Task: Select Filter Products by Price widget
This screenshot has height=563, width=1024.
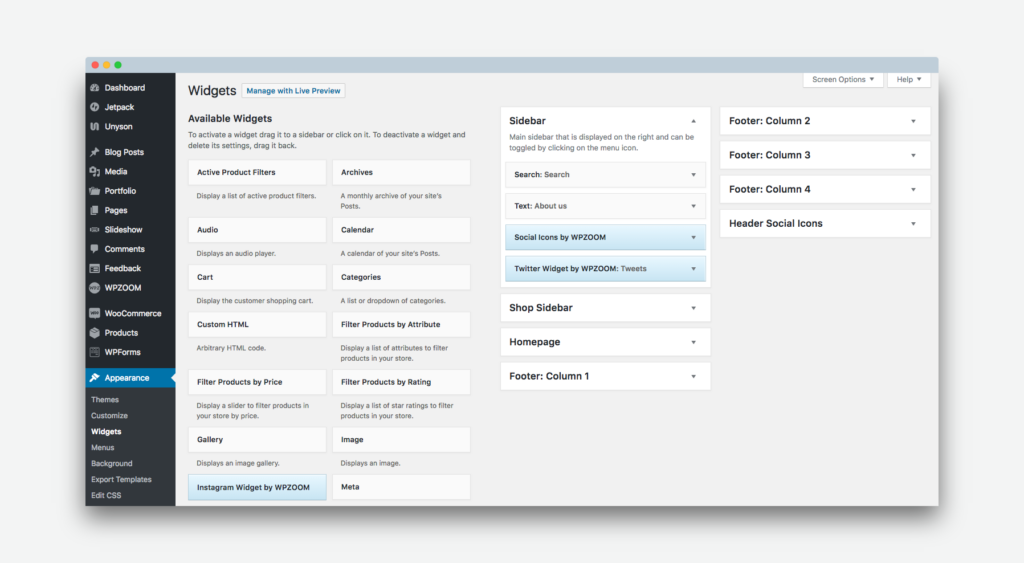Action: click(257, 382)
